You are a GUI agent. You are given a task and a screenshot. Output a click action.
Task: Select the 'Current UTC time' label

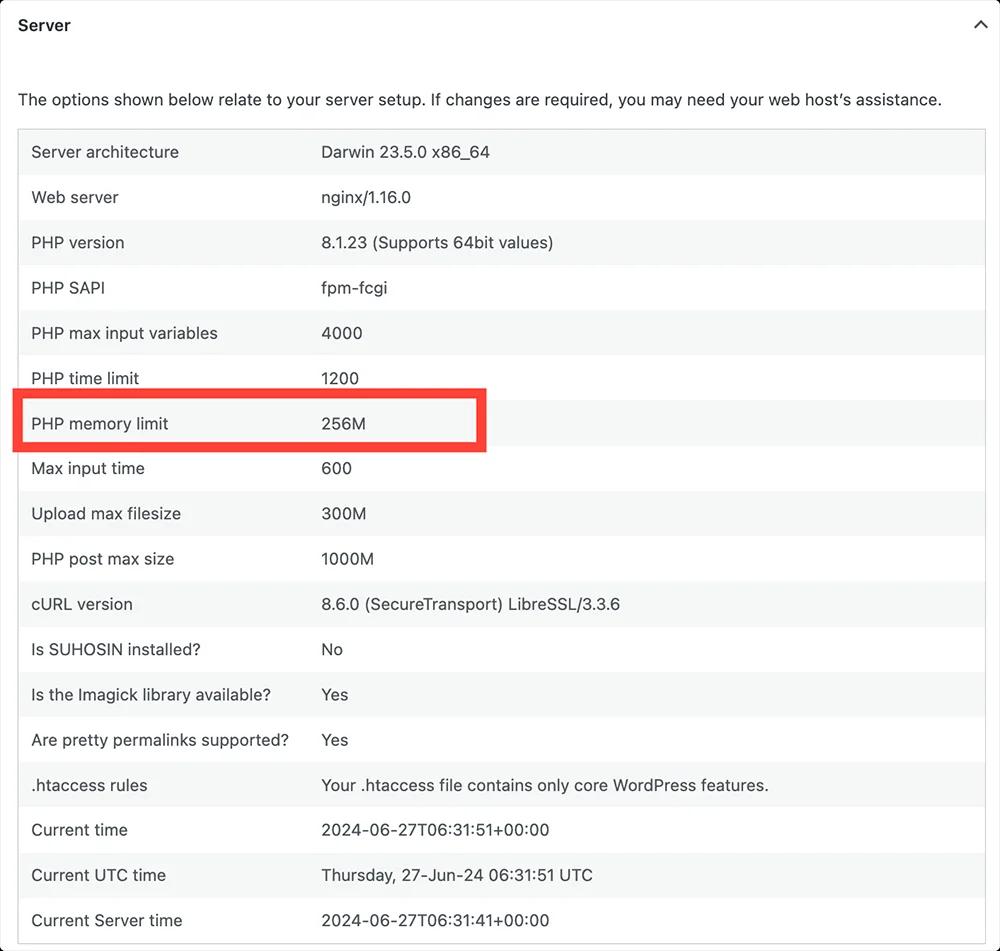click(98, 876)
